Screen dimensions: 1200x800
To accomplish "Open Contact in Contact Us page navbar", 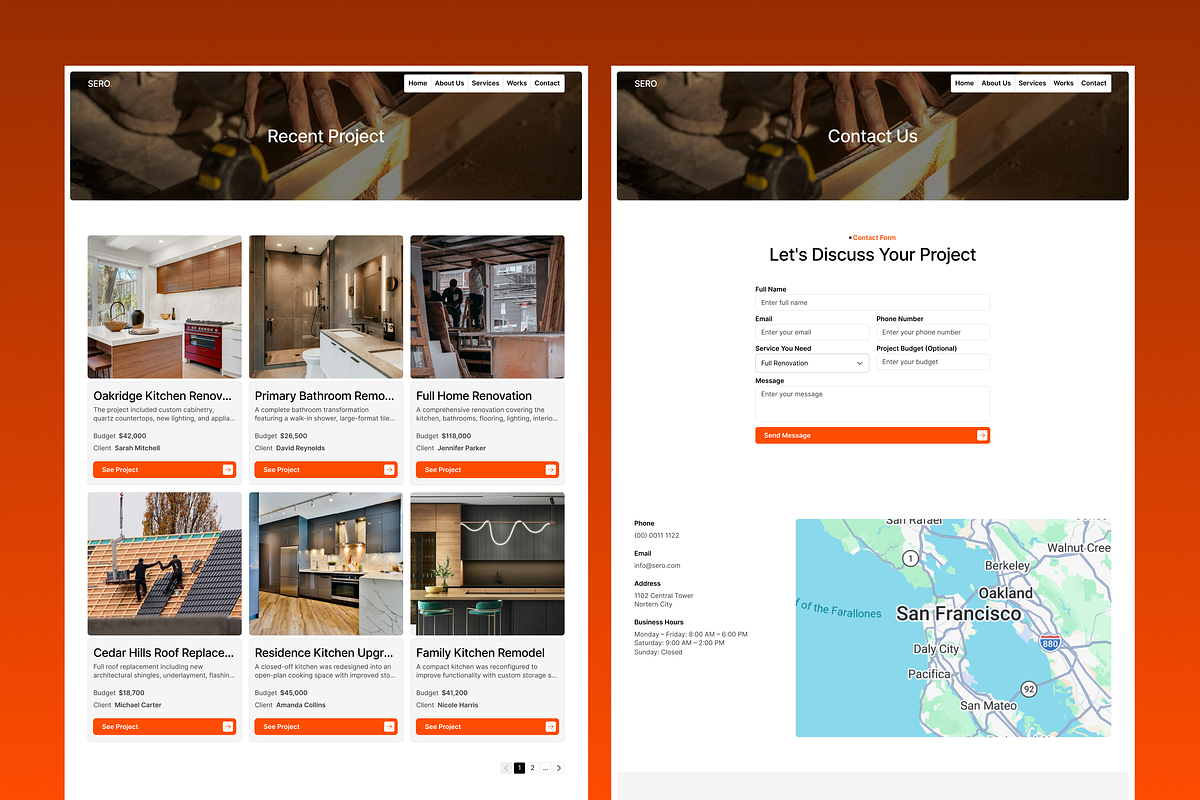I will (x=1094, y=84).
